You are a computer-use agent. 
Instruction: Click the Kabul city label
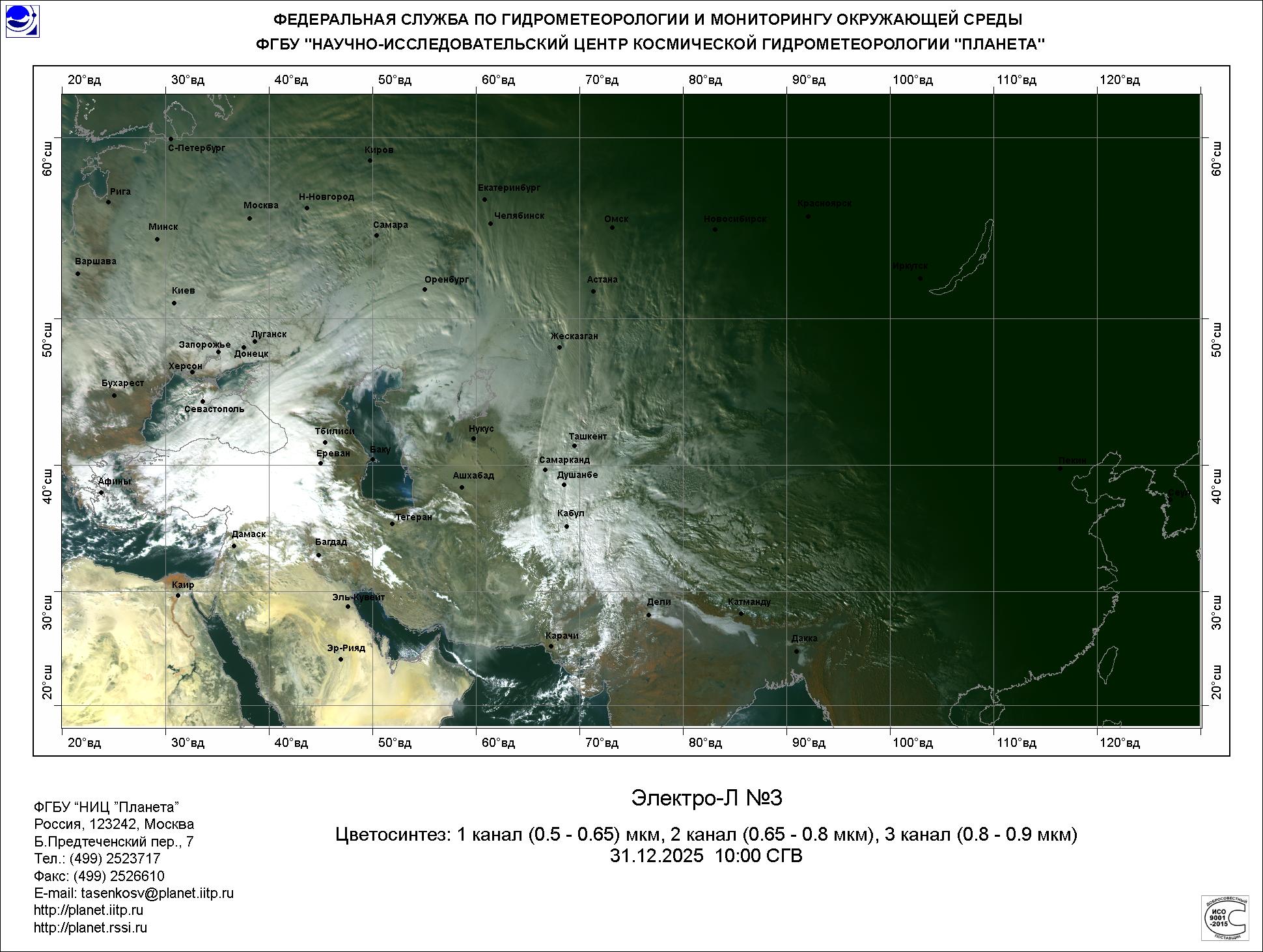(x=571, y=513)
